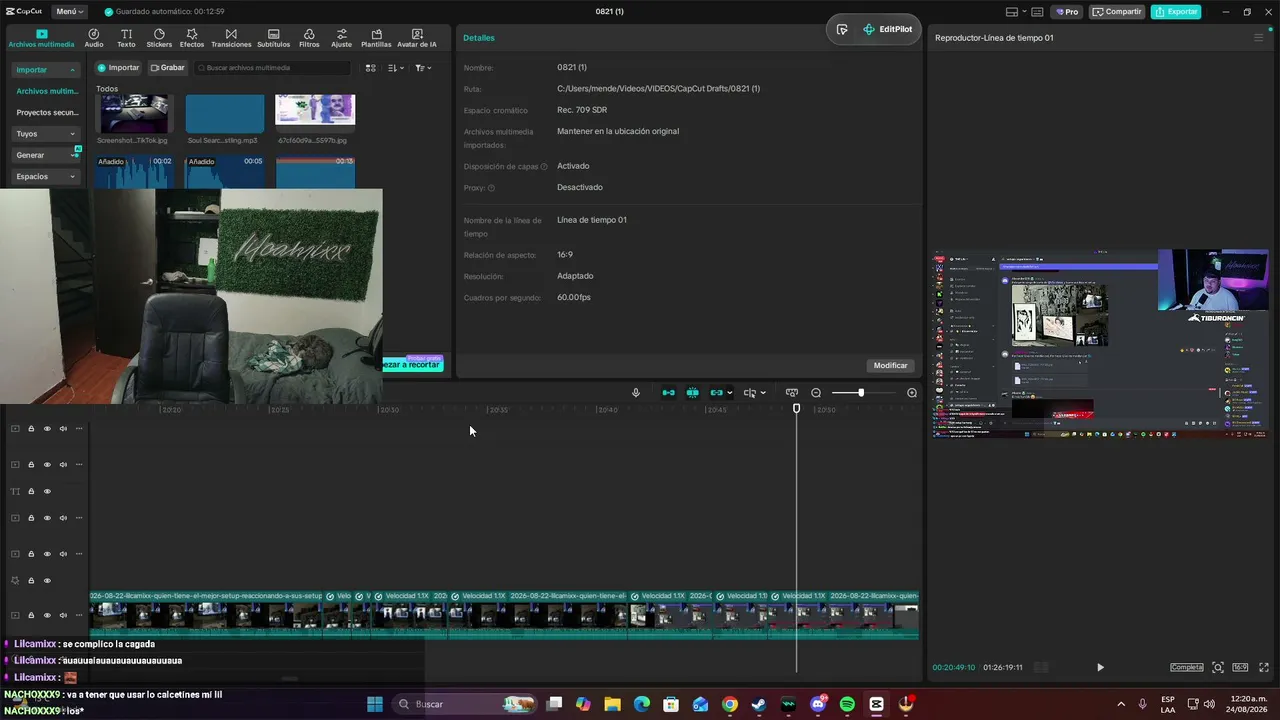
Task: Select the Detalles tab
Action: 479,38
